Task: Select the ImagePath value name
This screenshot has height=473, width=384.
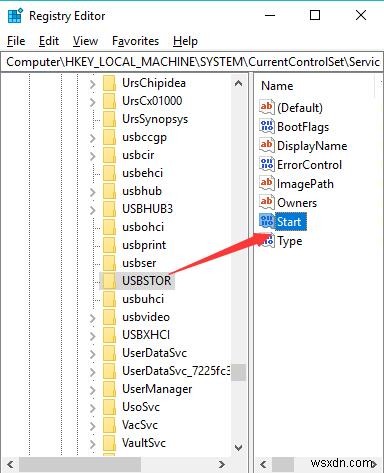Action: (305, 184)
